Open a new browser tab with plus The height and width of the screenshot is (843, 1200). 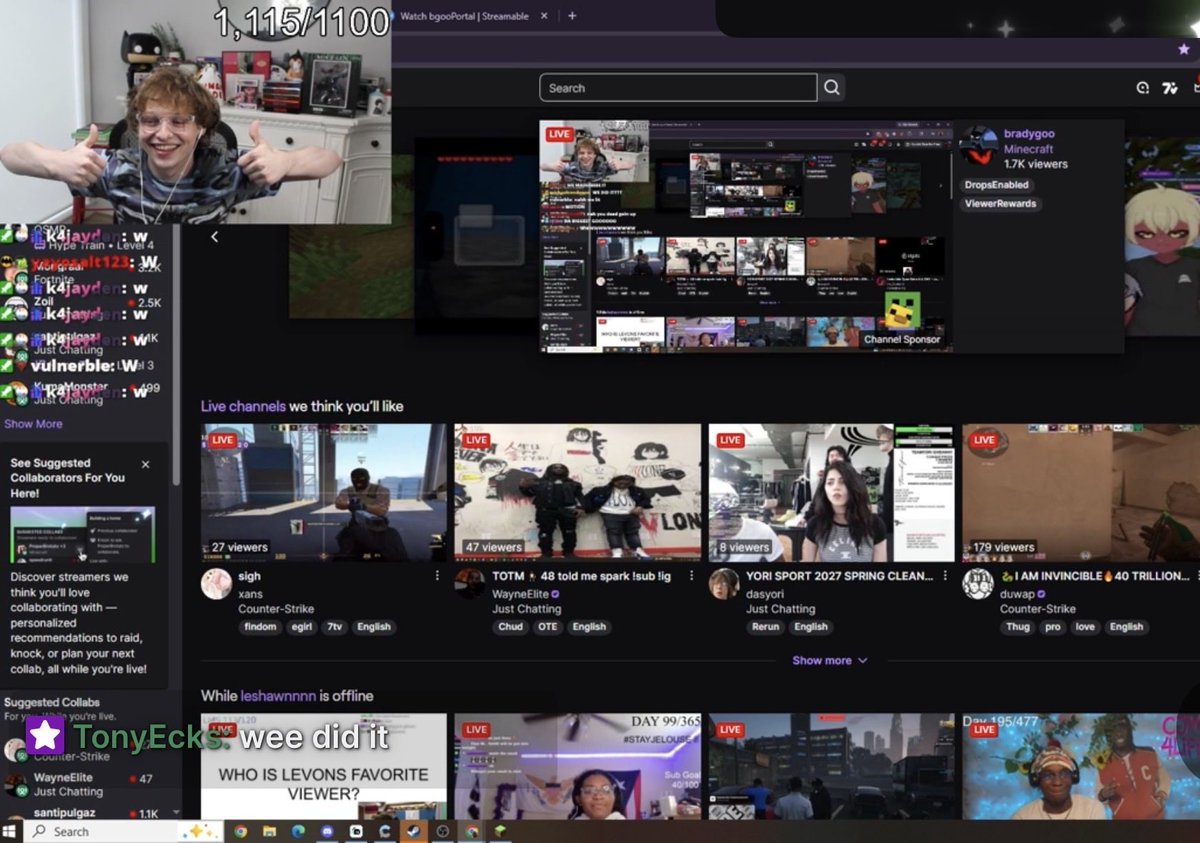[572, 16]
